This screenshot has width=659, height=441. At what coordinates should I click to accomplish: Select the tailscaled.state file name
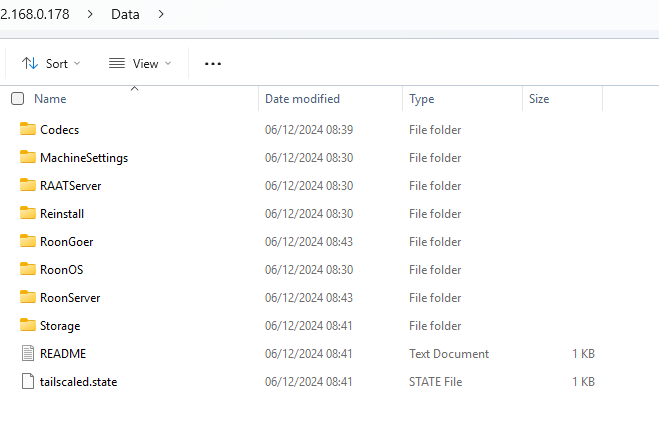click(x=79, y=382)
